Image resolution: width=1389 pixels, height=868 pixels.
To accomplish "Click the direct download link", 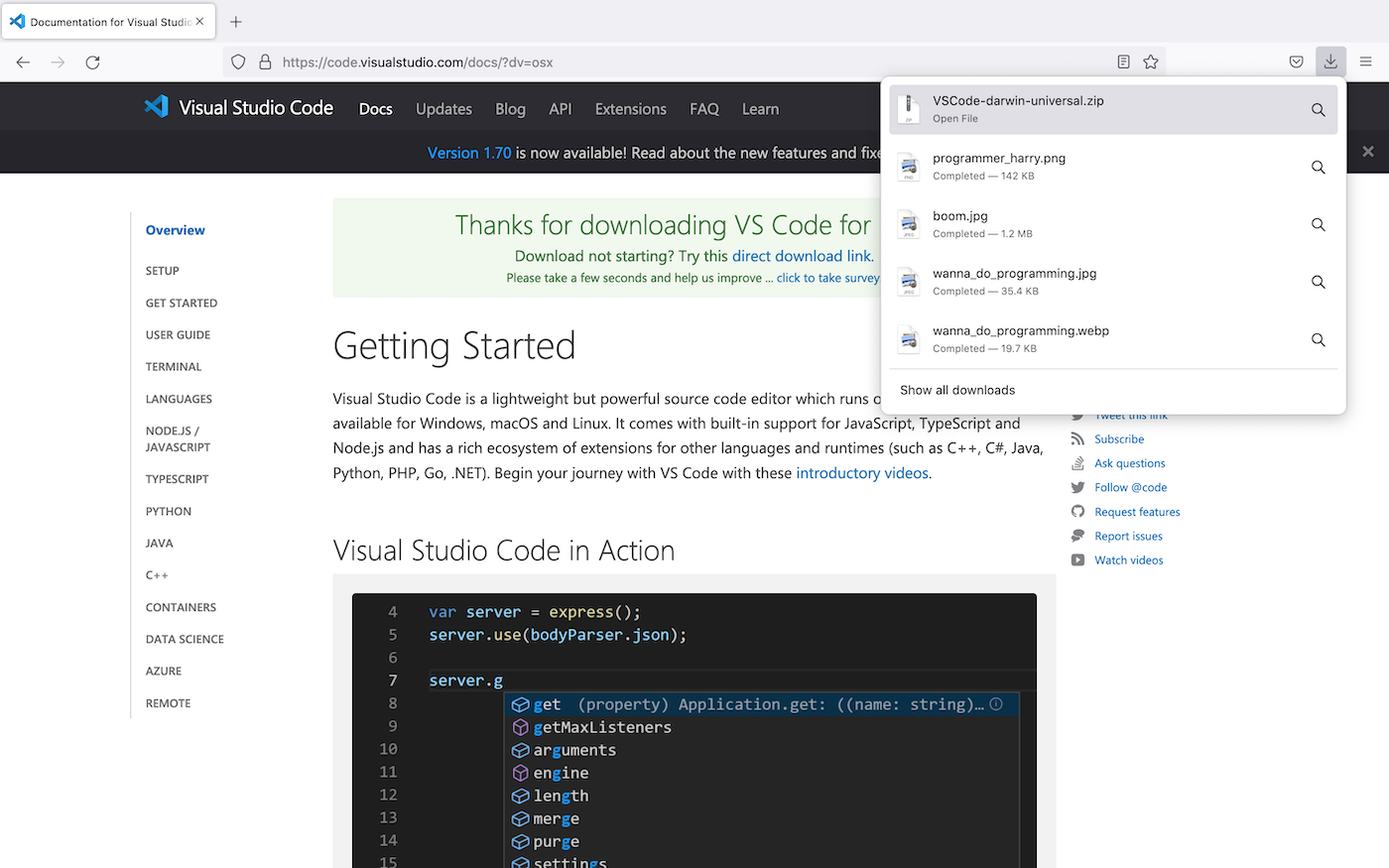I will point(802,256).
